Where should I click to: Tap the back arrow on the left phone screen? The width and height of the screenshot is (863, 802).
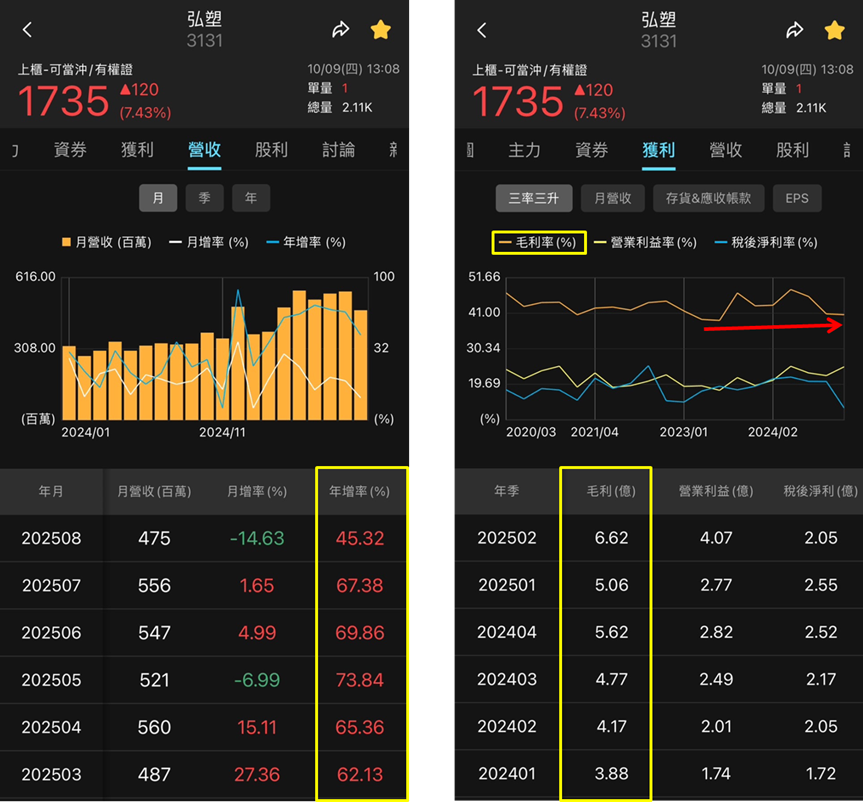coord(28,30)
